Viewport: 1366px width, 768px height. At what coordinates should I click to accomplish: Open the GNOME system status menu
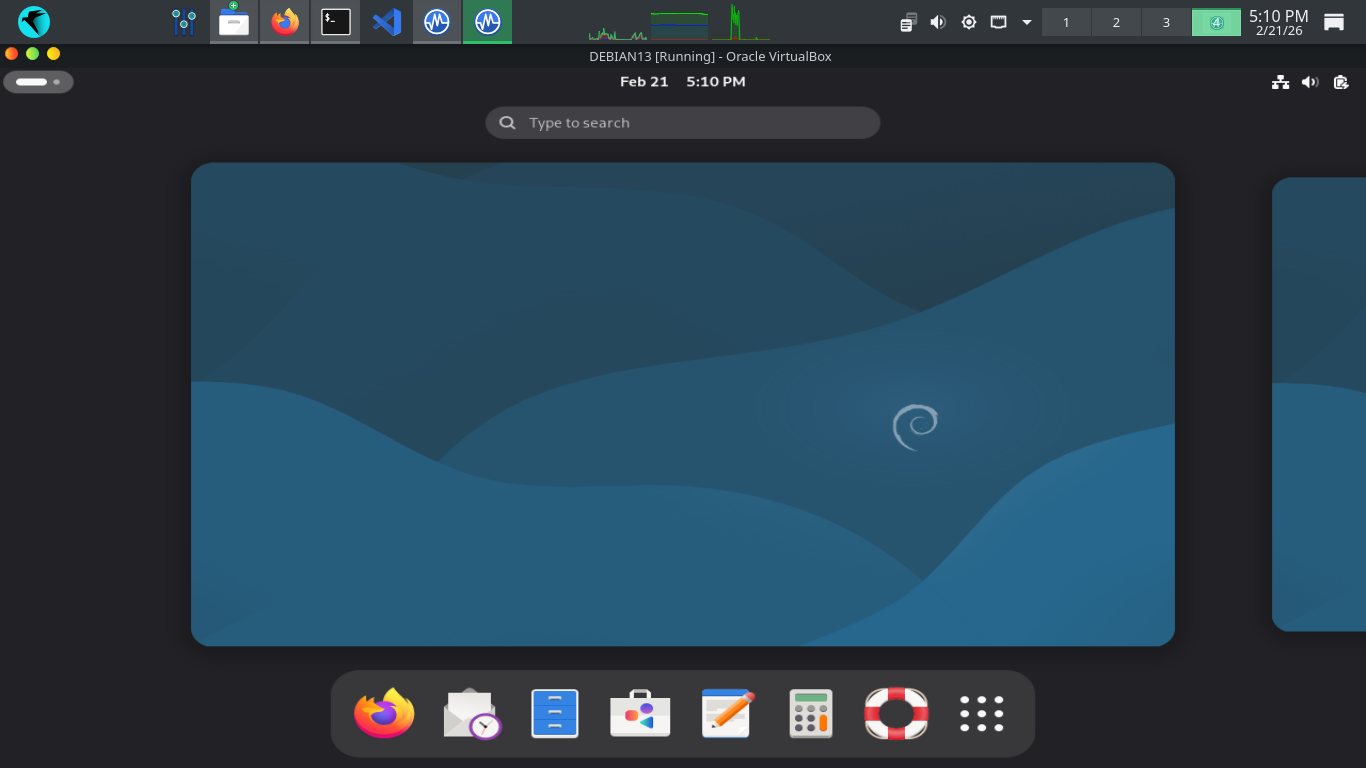click(x=1310, y=82)
